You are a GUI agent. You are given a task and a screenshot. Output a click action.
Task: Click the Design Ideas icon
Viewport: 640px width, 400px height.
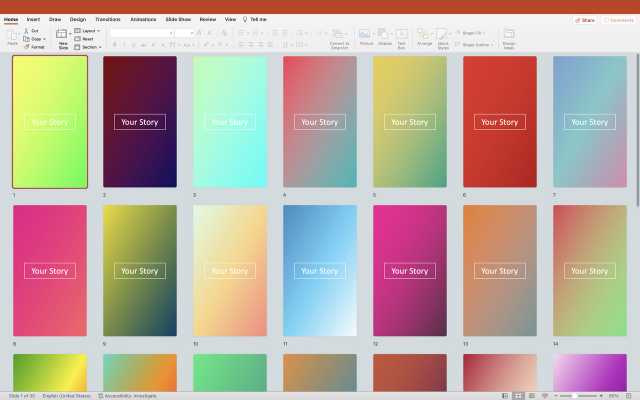(509, 35)
